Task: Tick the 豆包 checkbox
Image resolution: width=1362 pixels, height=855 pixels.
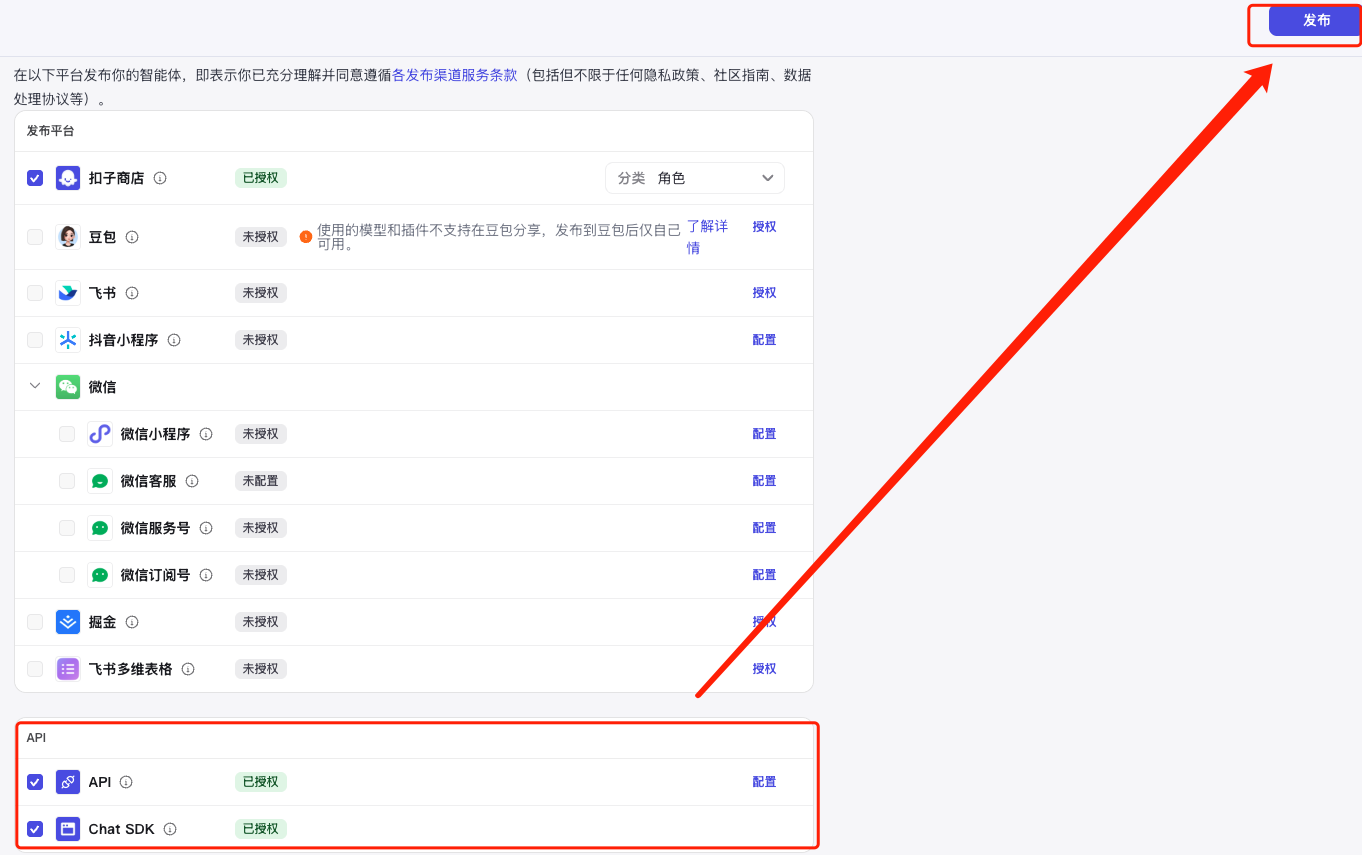Action: click(35, 237)
